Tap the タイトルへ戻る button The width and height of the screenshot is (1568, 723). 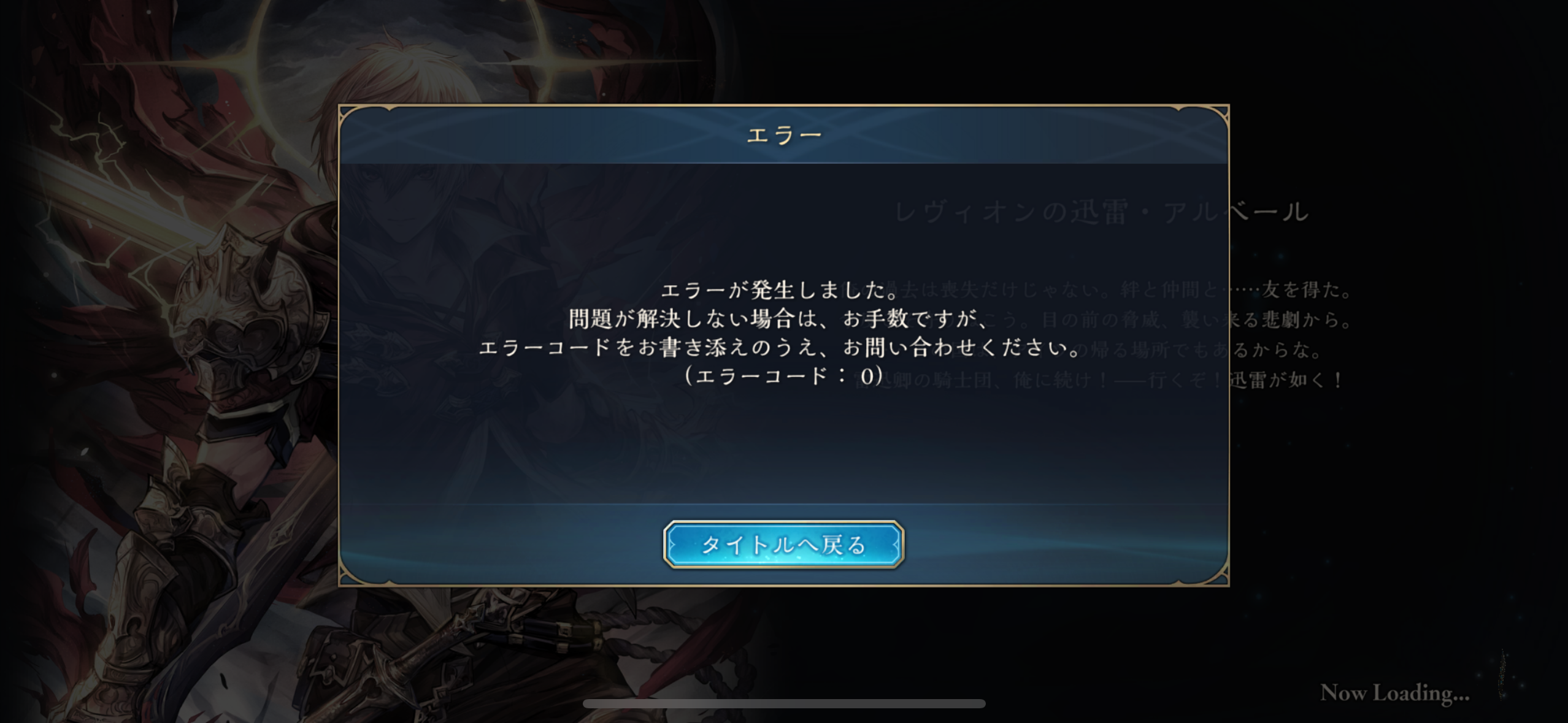point(783,544)
